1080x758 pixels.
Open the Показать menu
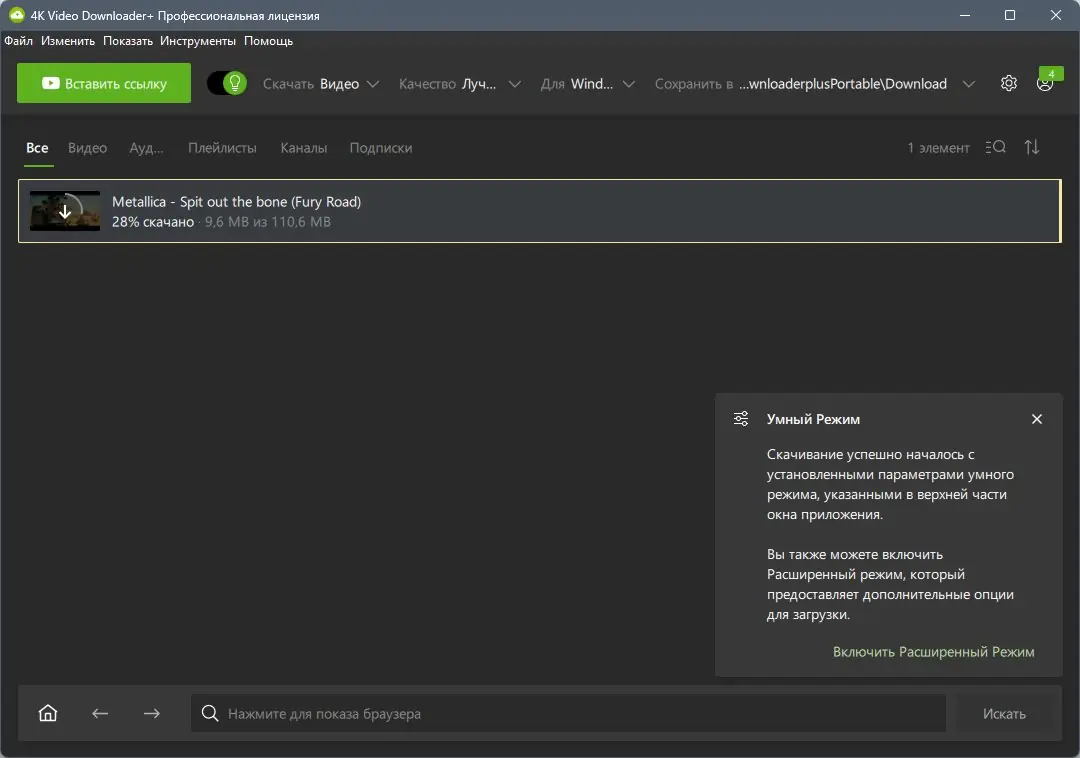(x=128, y=41)
